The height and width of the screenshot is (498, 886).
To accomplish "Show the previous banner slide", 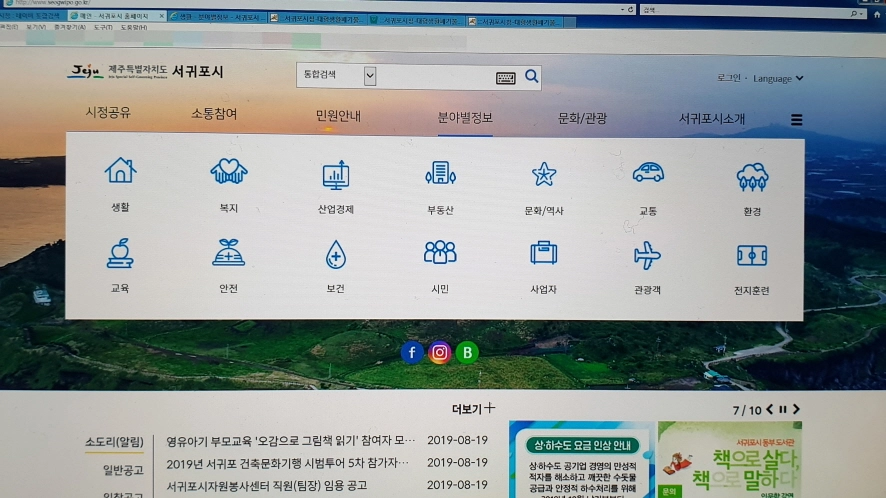I will point(770,409).
